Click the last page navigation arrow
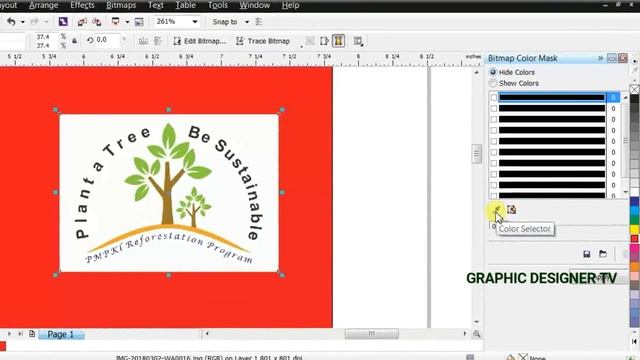This screenshot has height=360, width=640. pos(20,334)
